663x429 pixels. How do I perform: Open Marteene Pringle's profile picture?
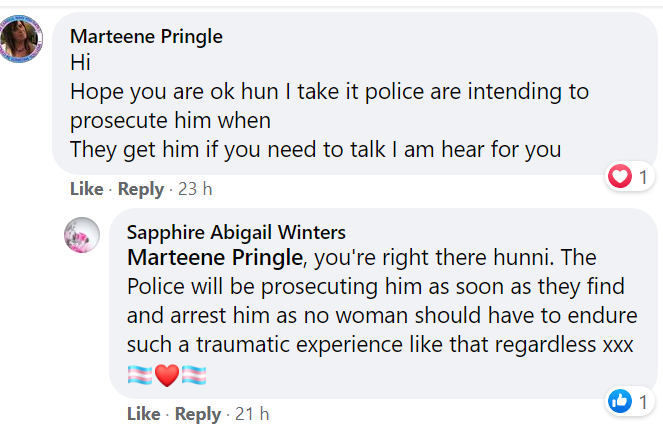(x=20, y=39)
